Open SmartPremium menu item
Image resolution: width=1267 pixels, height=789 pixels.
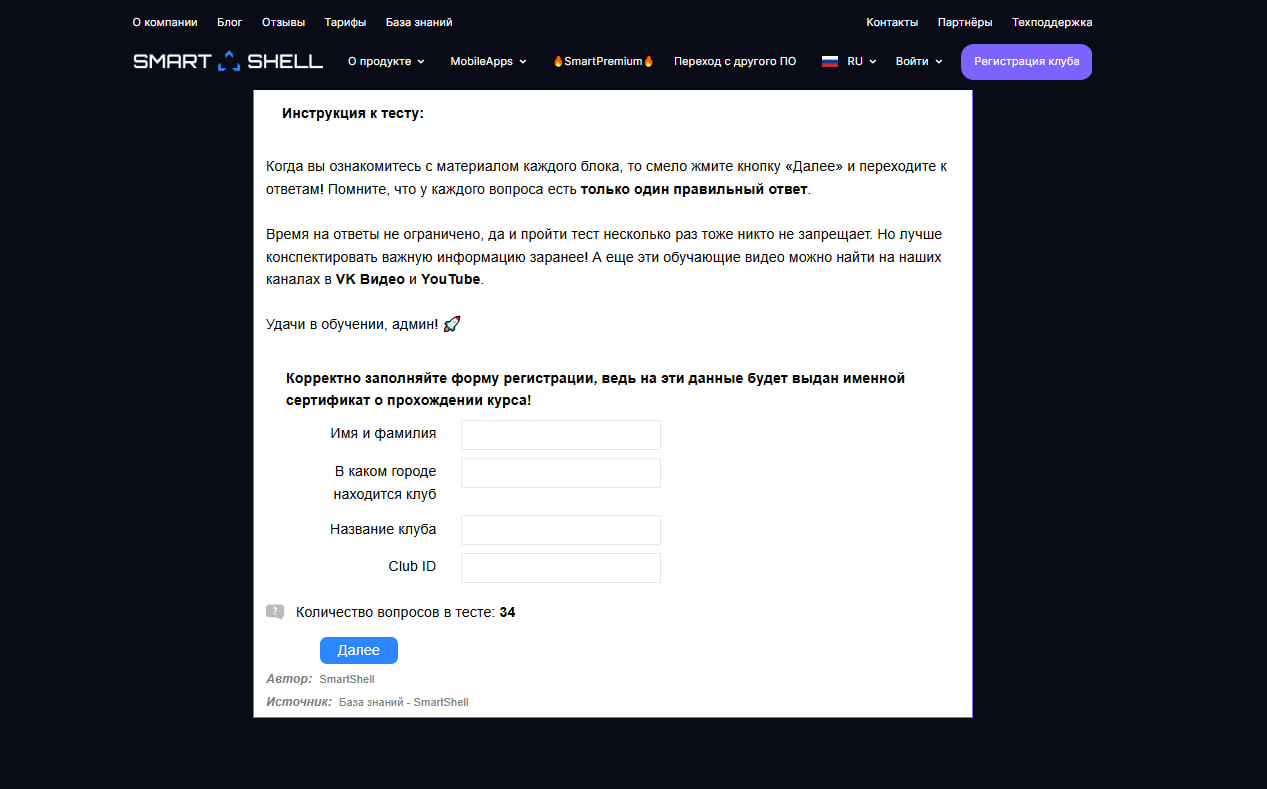603,61
